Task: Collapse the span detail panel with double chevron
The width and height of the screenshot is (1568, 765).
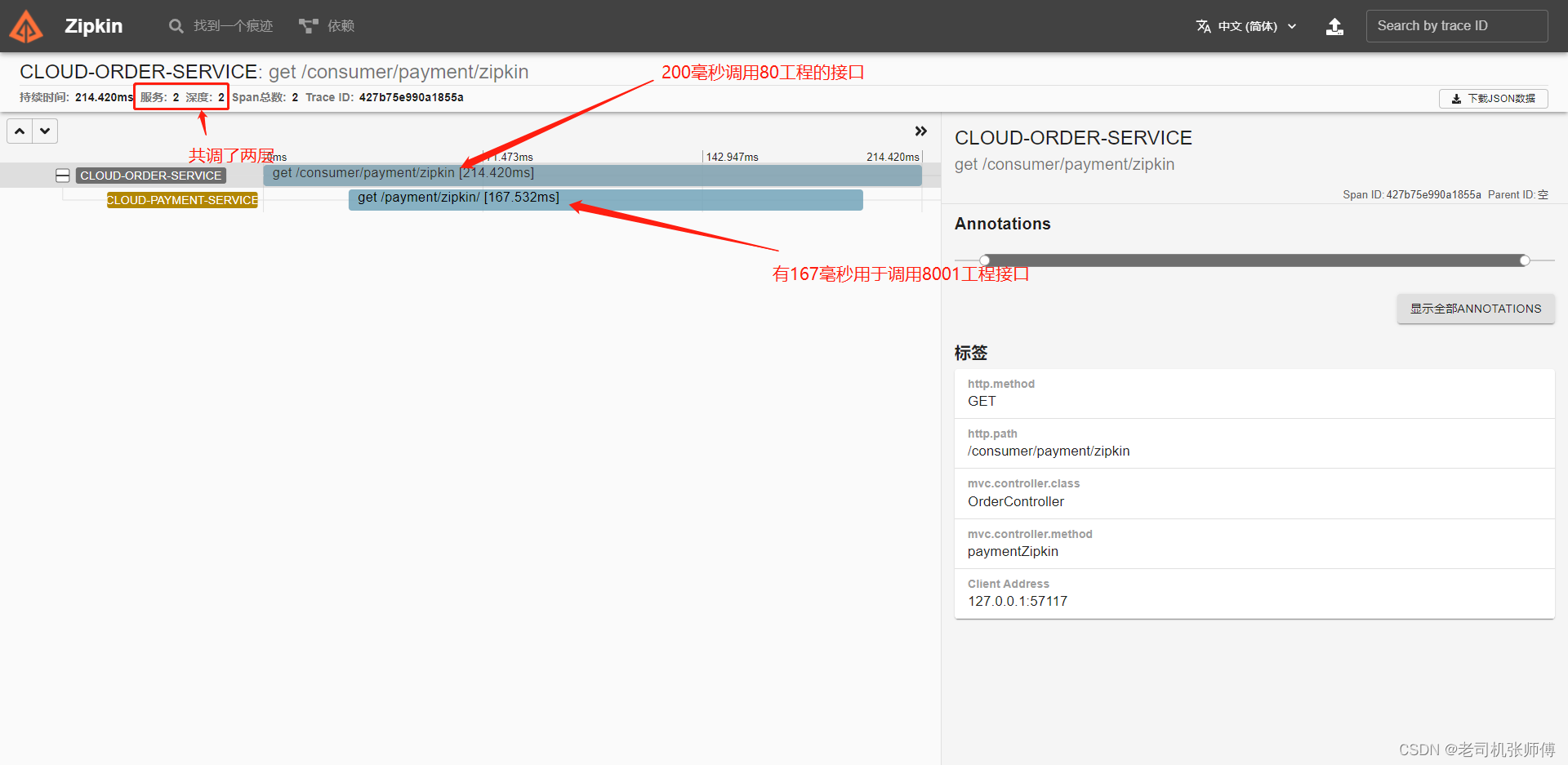Action: point(921,131)
